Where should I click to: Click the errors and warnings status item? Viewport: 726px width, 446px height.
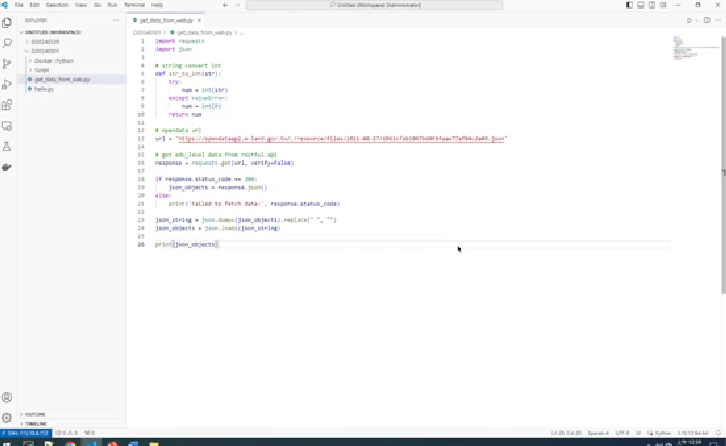[67, 433]
